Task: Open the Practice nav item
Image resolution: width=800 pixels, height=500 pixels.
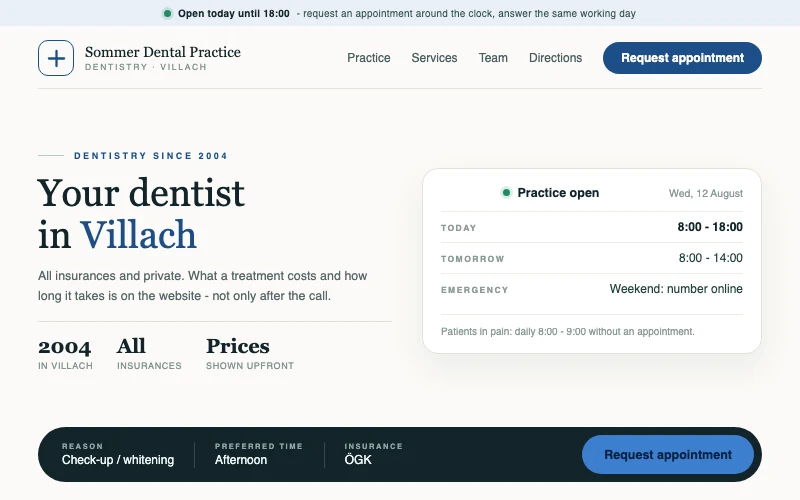Action: click(x=369, y=58)
